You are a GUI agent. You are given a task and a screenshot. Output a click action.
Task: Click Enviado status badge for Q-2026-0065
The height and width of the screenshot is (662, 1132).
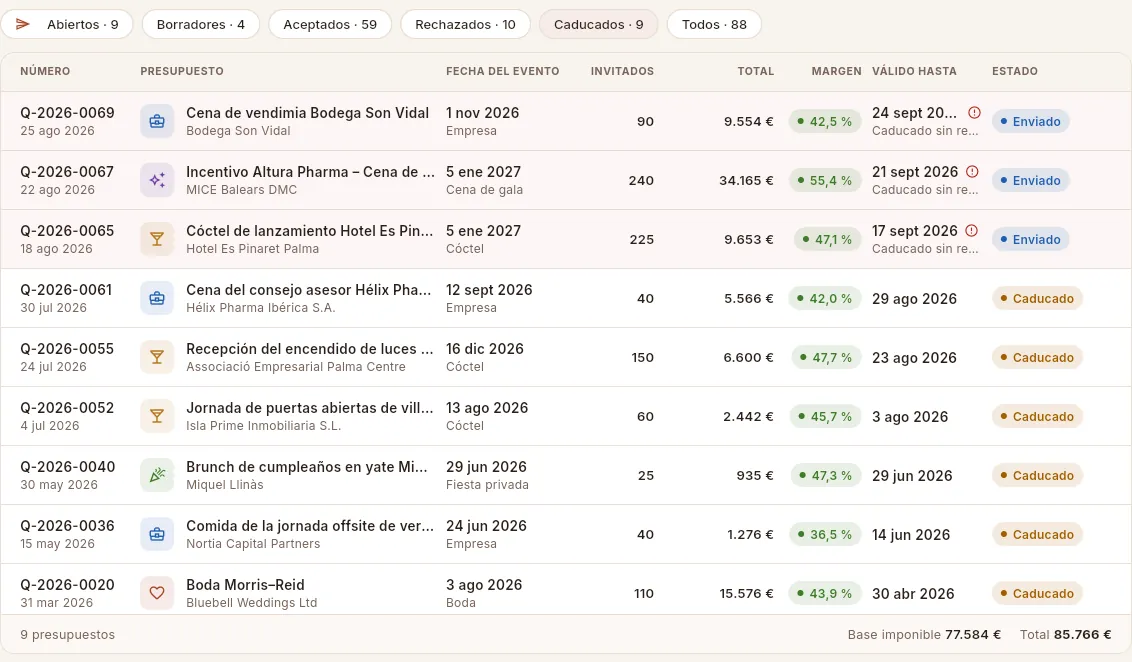(x=1030, y=240)
